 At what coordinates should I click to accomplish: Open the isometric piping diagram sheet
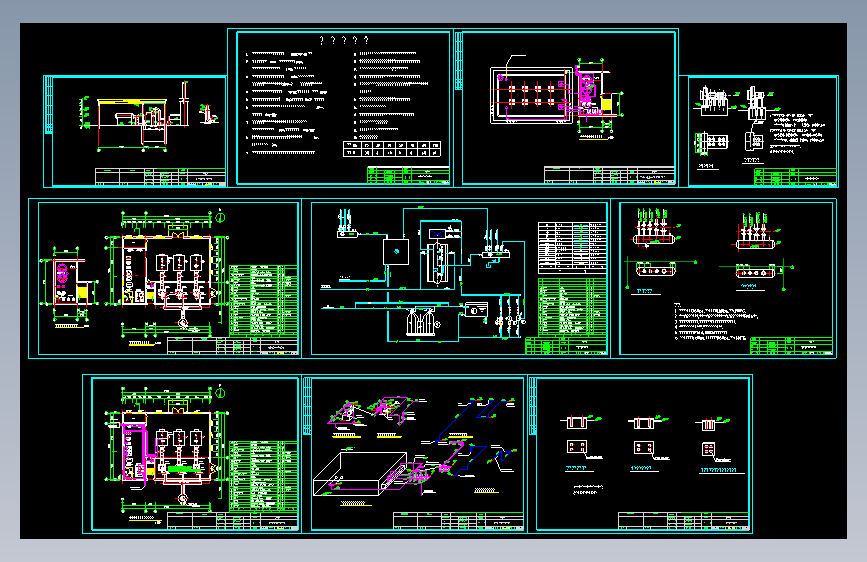pyautogui.click(x=417, y=454)
